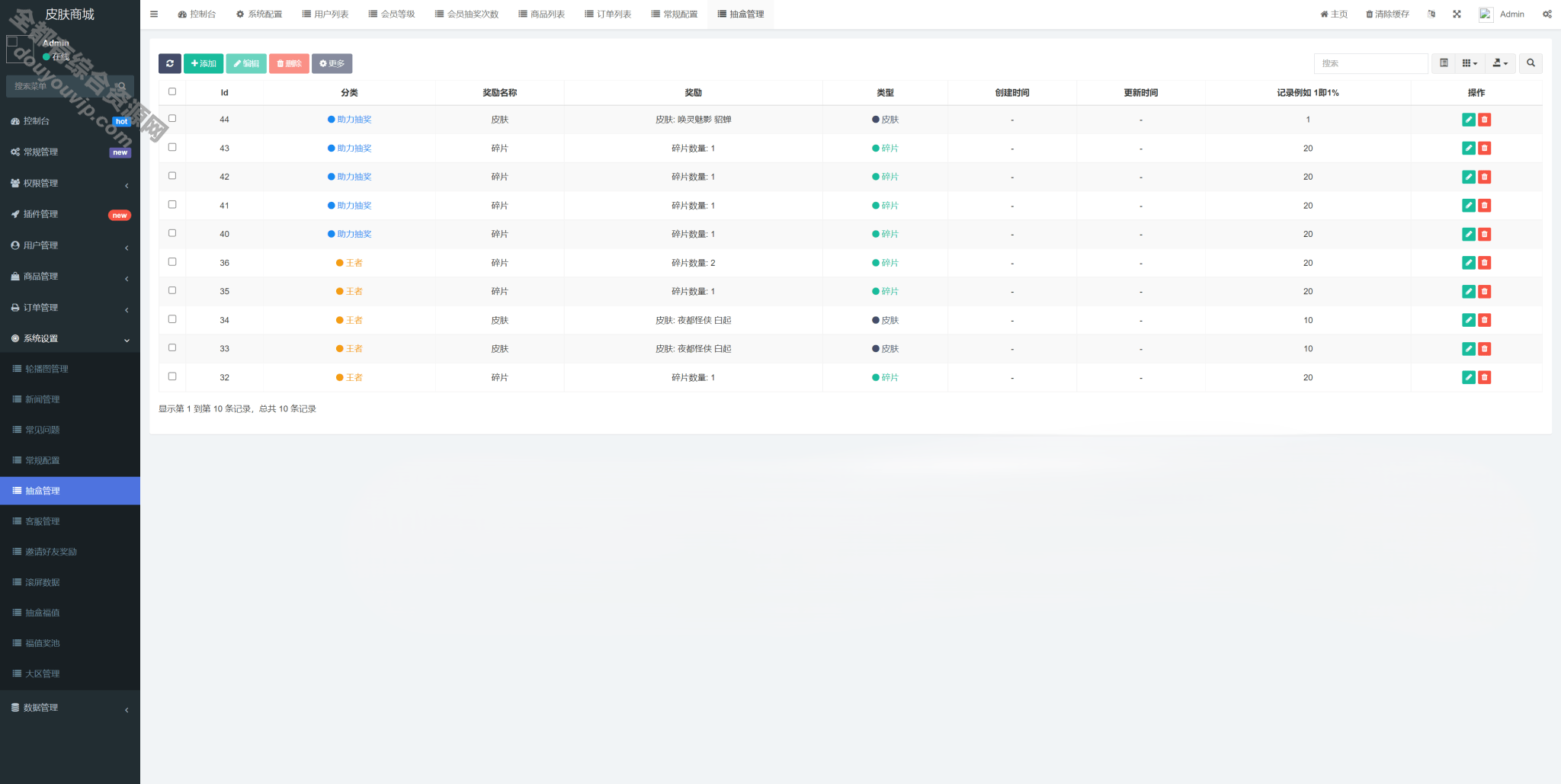
Task: Click the magnifier common search button
Action: (1531, 63)
